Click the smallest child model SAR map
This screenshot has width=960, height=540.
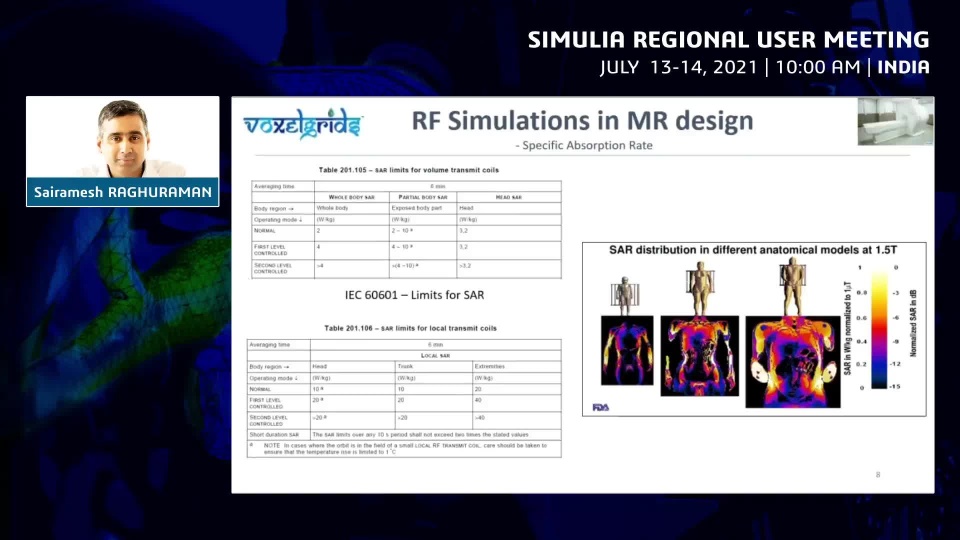coord(627,350)
